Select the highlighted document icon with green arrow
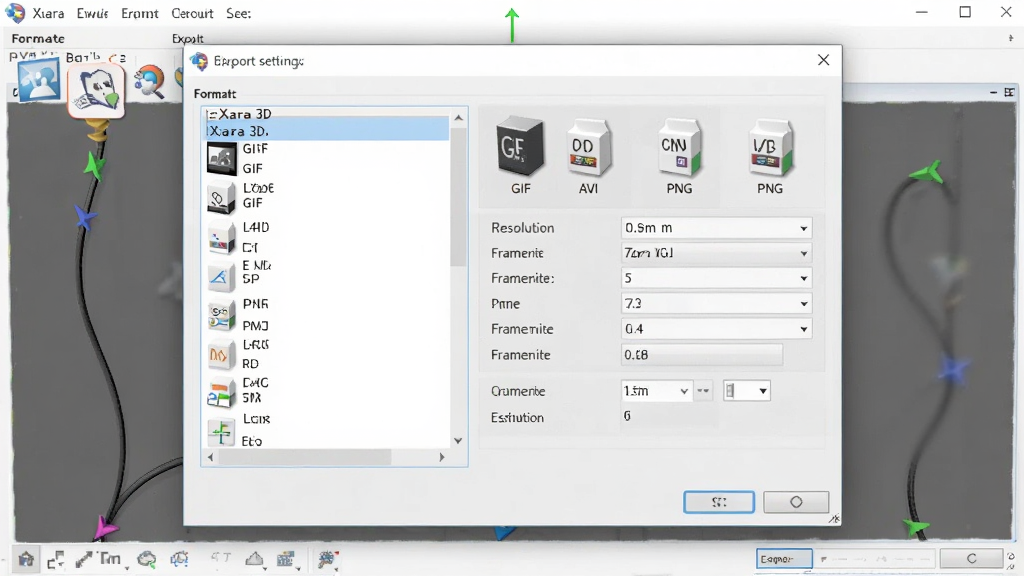The image size is (1024, 576). pos(96,91)
